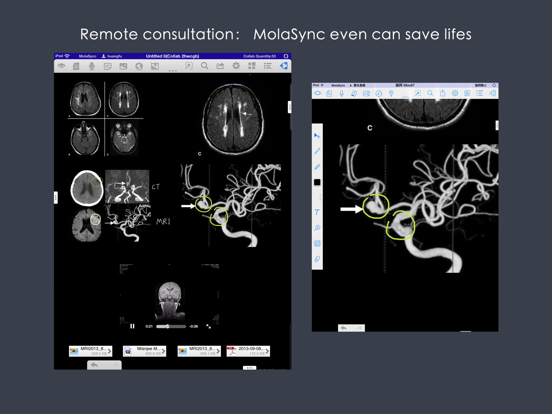Open the list view icon in left toolbar

tap(268, 66)
